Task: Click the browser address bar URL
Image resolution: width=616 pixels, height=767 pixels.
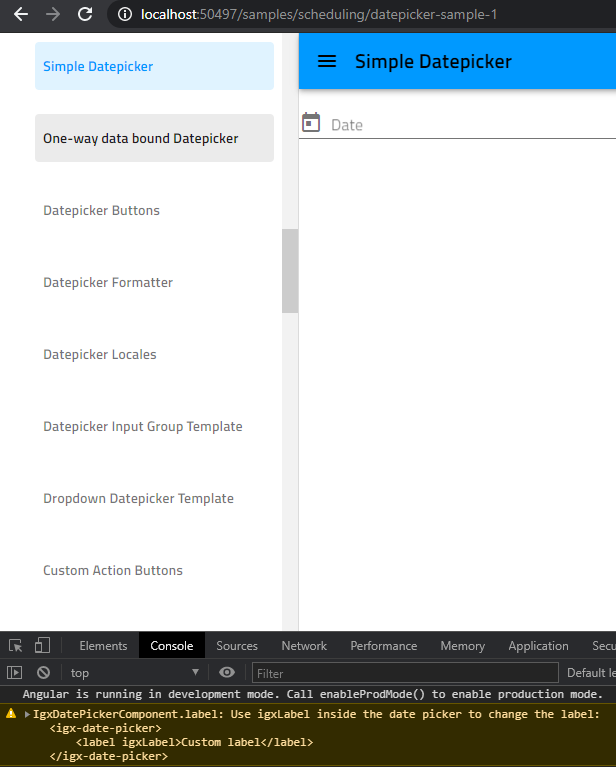Action: click(x=319, y=15)
